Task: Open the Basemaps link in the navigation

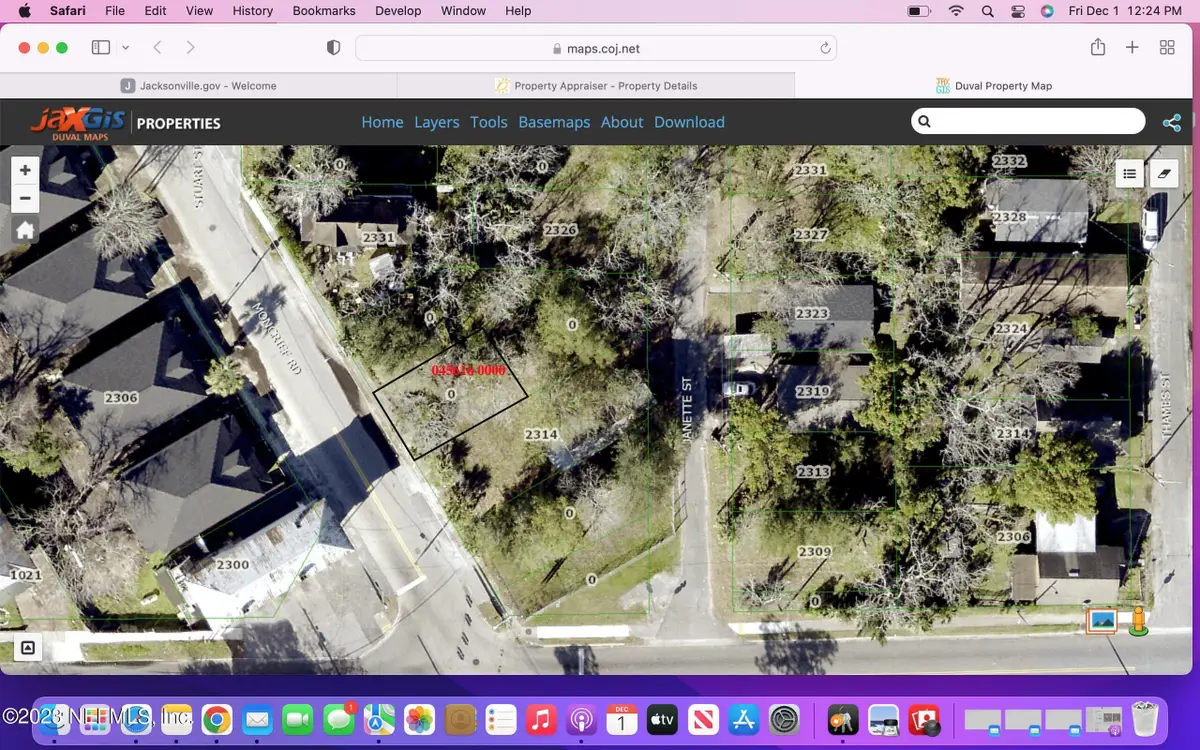Action: 554,122
